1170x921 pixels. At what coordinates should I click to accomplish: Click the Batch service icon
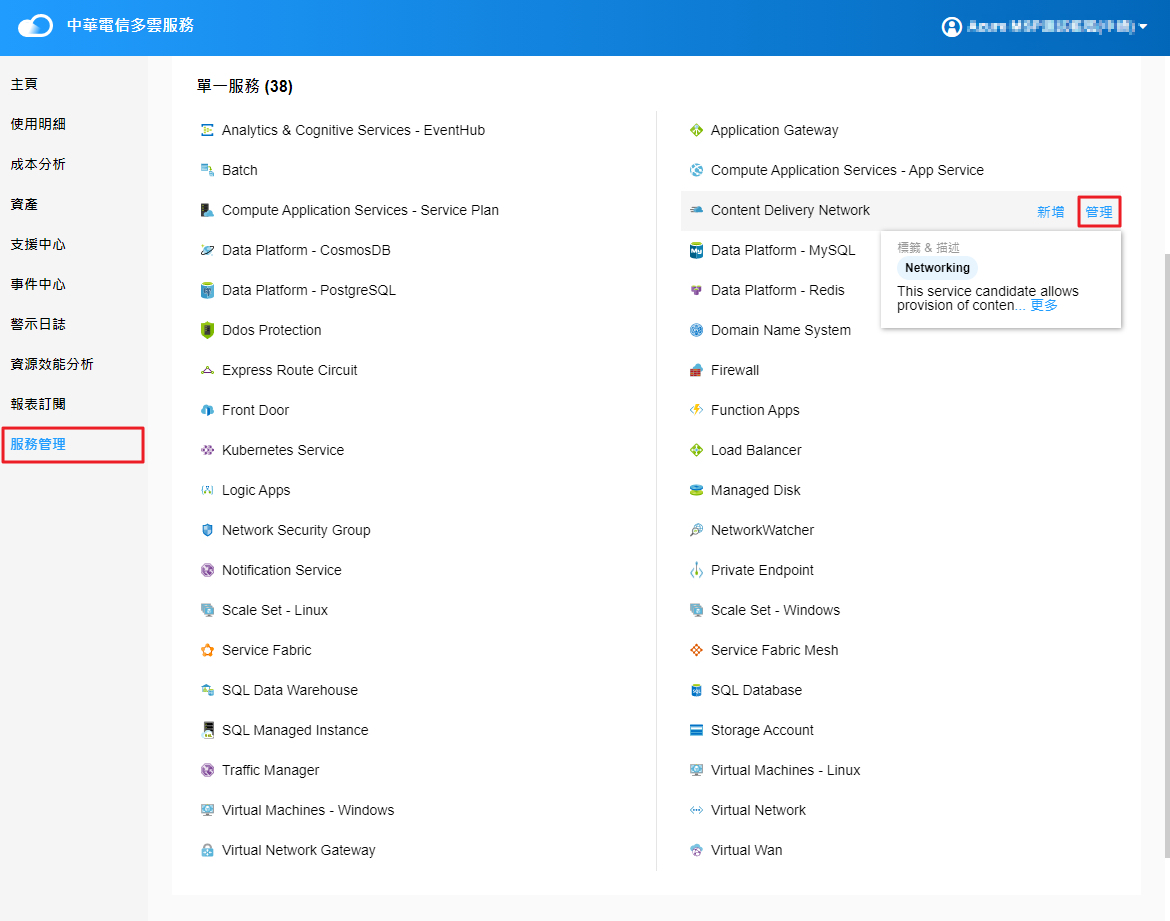207,170
